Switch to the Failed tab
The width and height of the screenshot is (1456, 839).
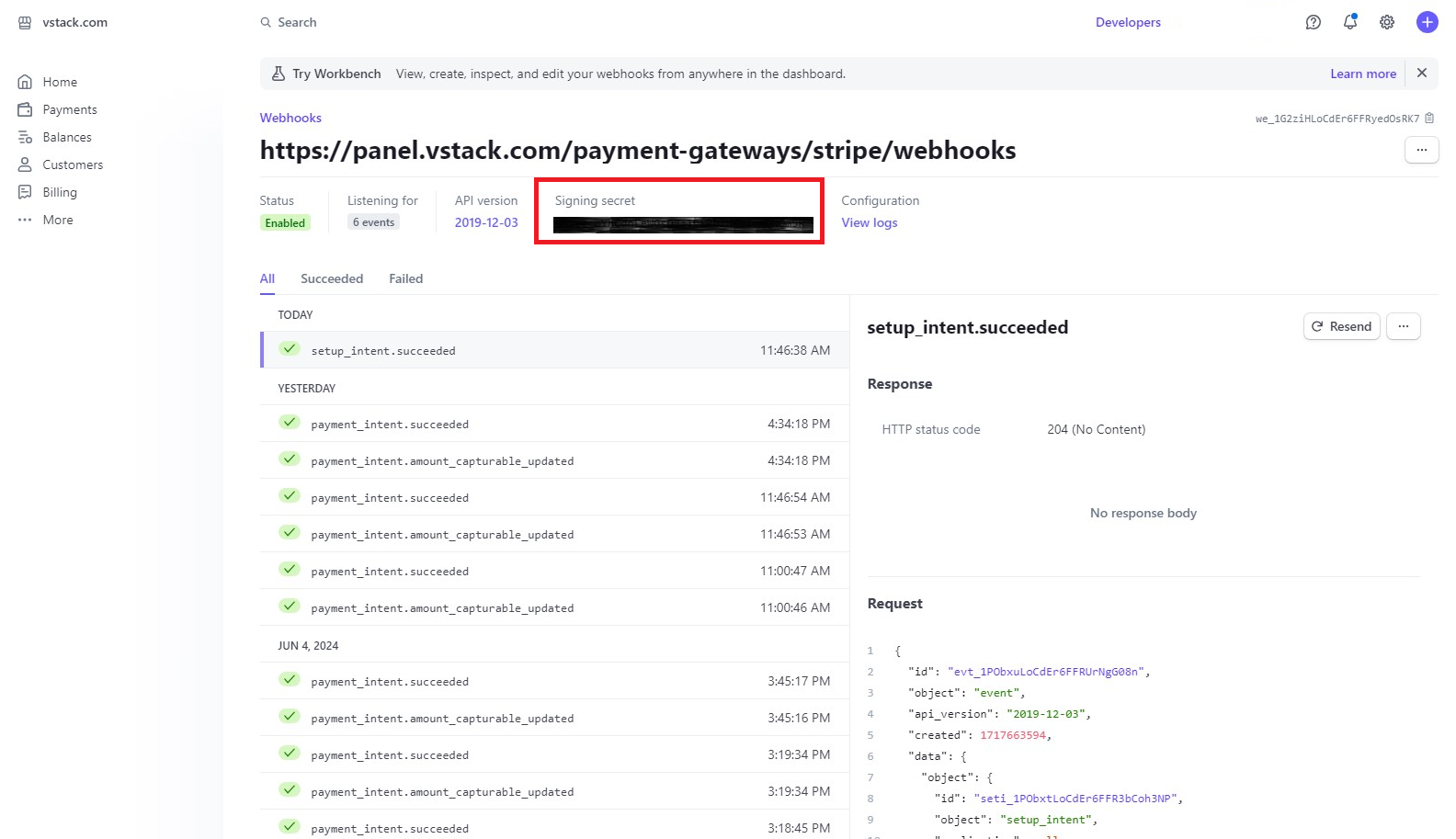tap(405, 278)
